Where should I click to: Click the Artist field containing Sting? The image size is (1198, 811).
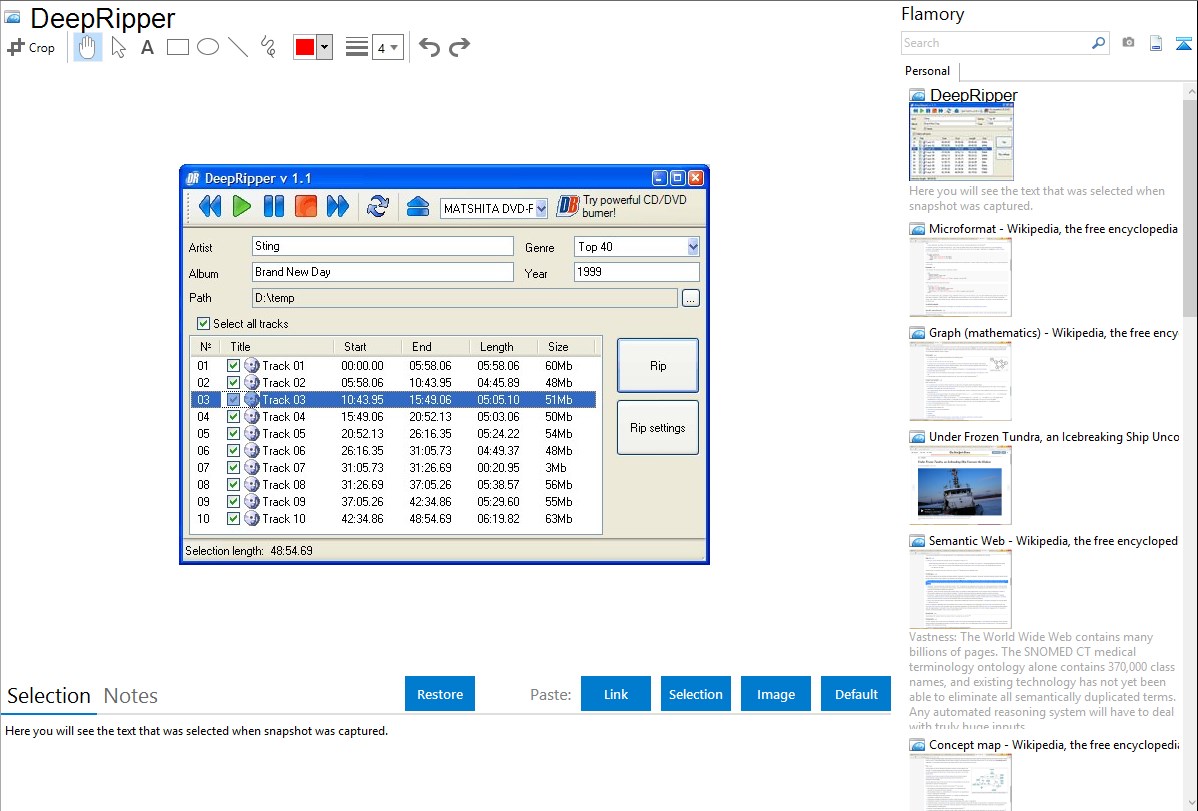(x=383, y=246)
